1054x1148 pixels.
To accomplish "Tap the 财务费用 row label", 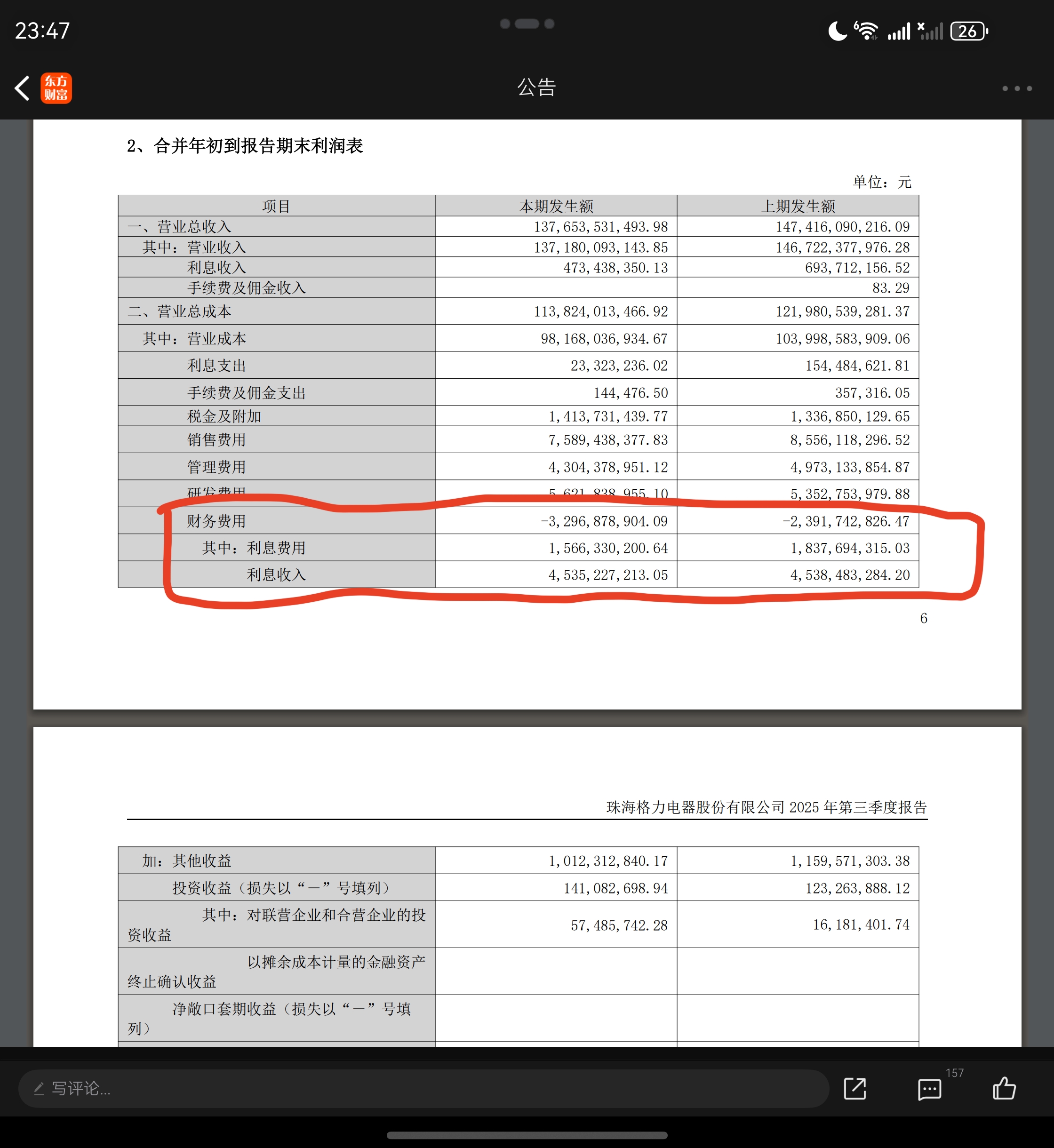I will tap(216, 521).
